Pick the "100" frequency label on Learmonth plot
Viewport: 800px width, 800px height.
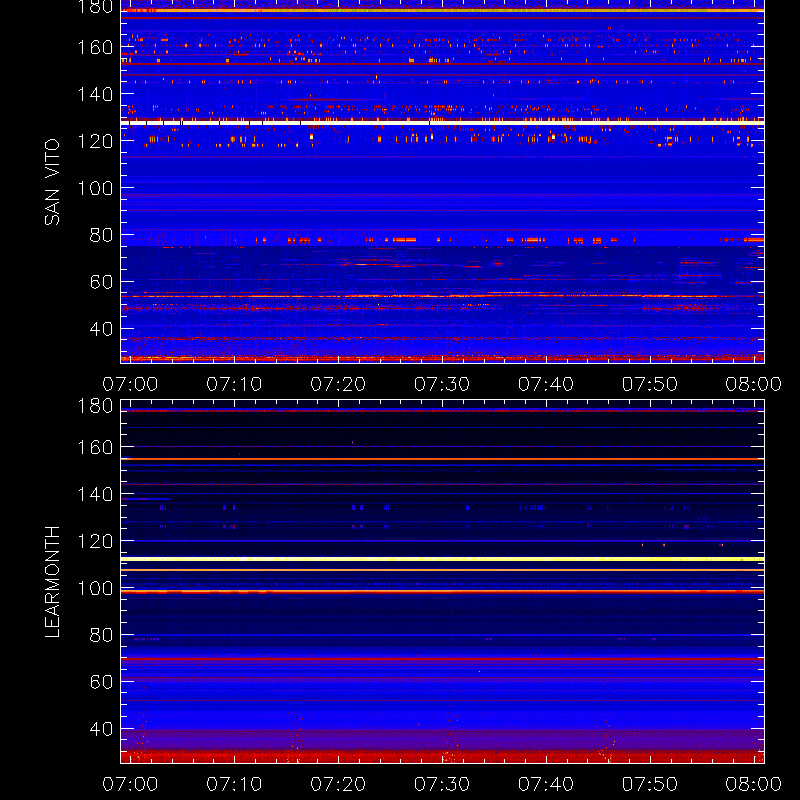95,588
